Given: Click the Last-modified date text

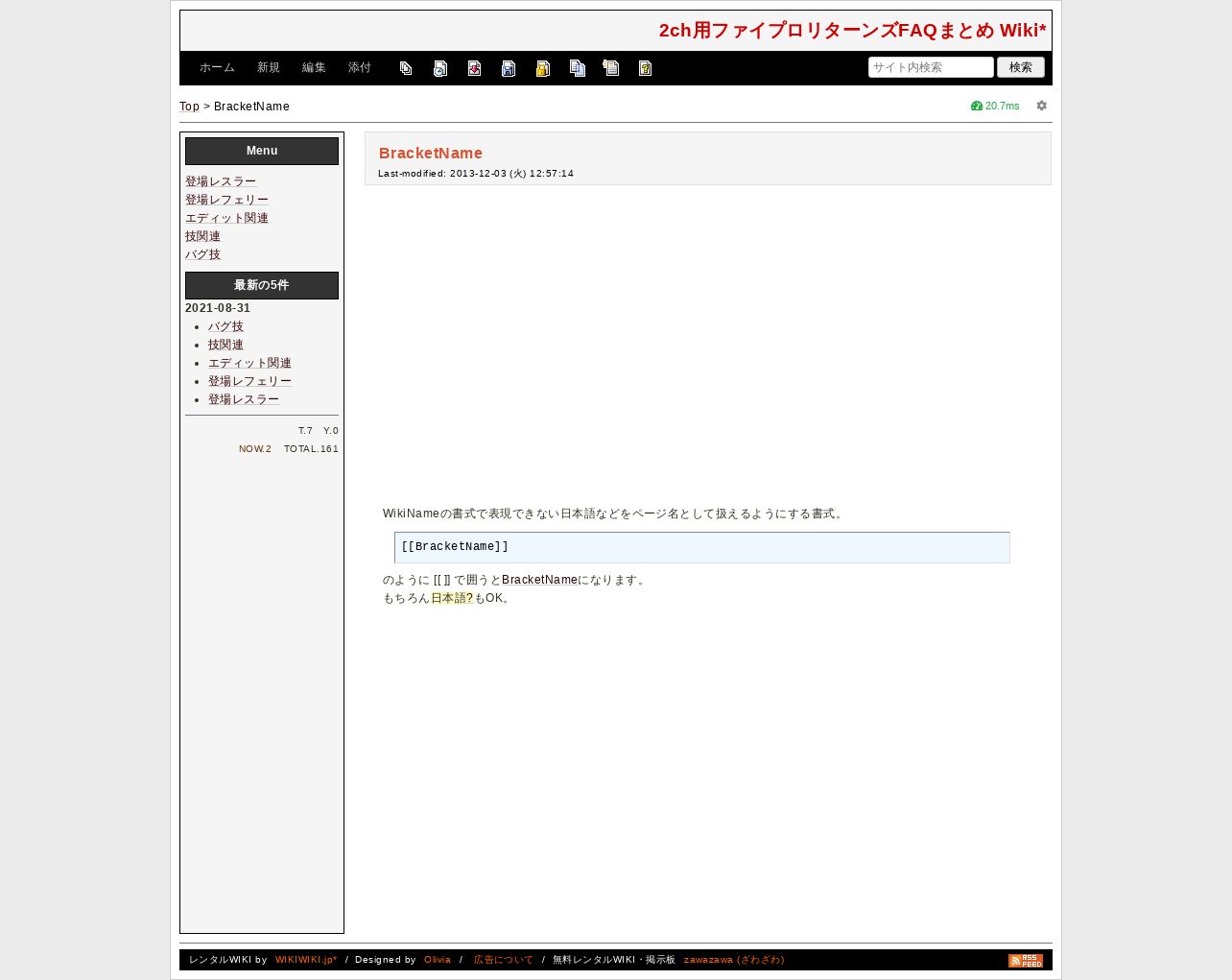Looking at the screenshot, I should [476, 174].
